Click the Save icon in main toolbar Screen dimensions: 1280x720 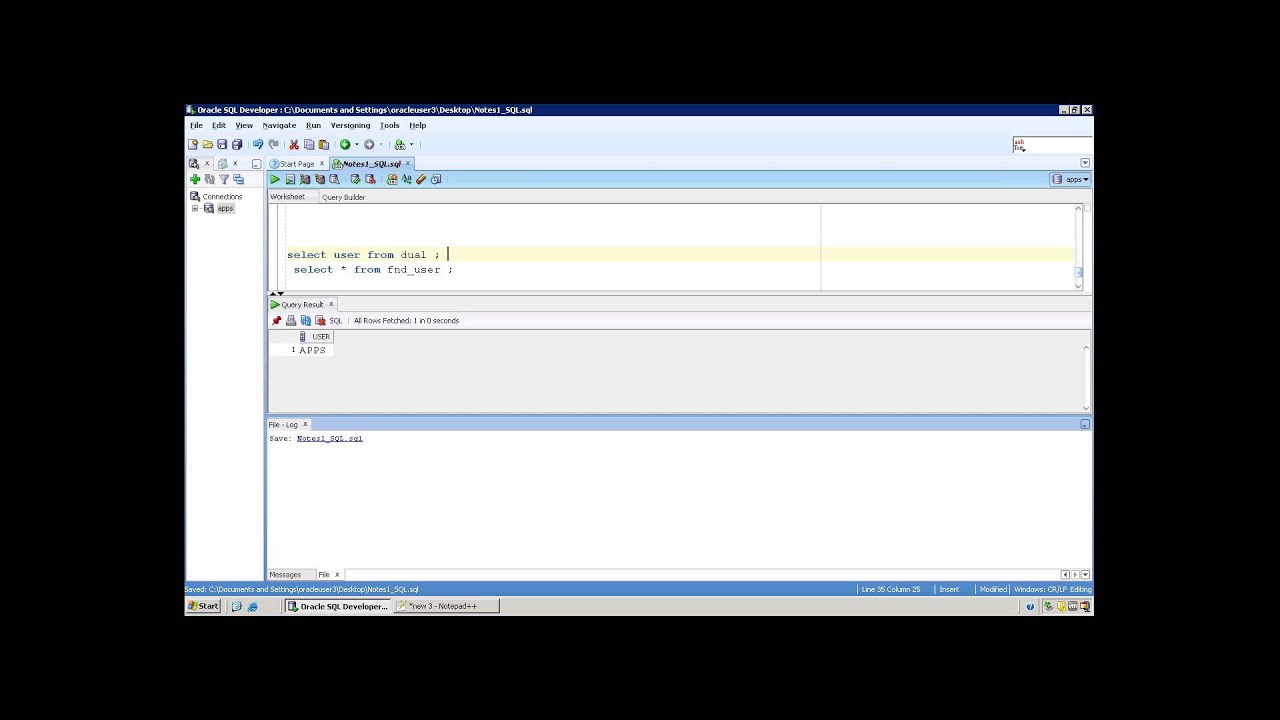[222, 144]
